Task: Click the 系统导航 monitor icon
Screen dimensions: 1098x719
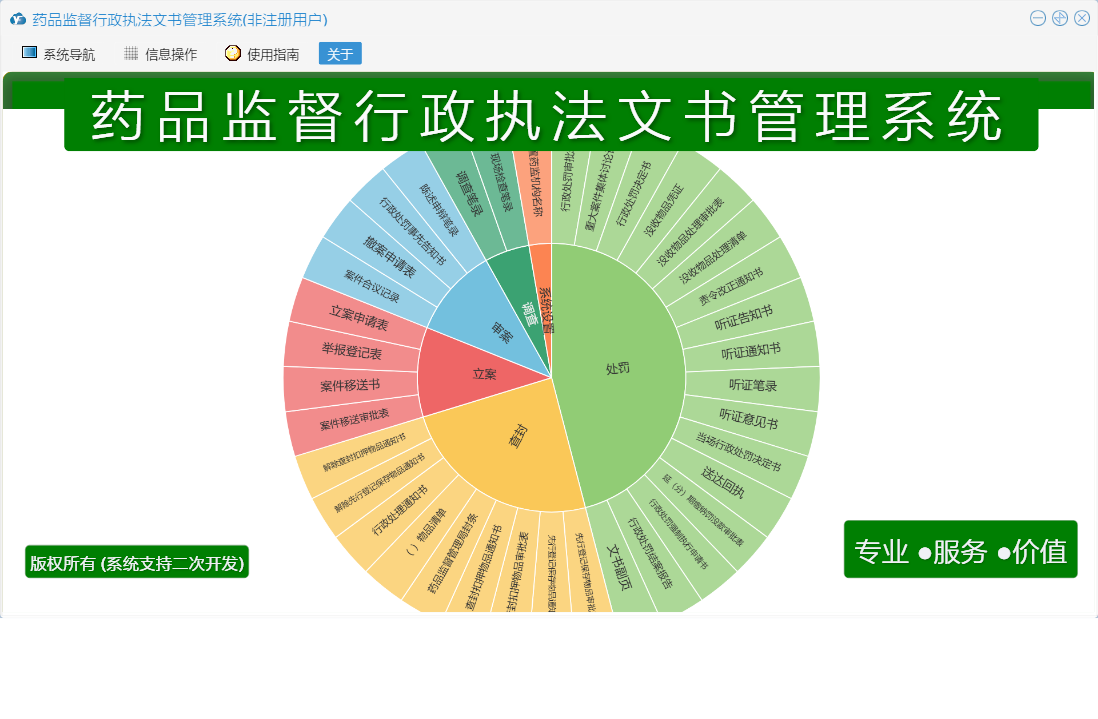Action: [29, 53]
